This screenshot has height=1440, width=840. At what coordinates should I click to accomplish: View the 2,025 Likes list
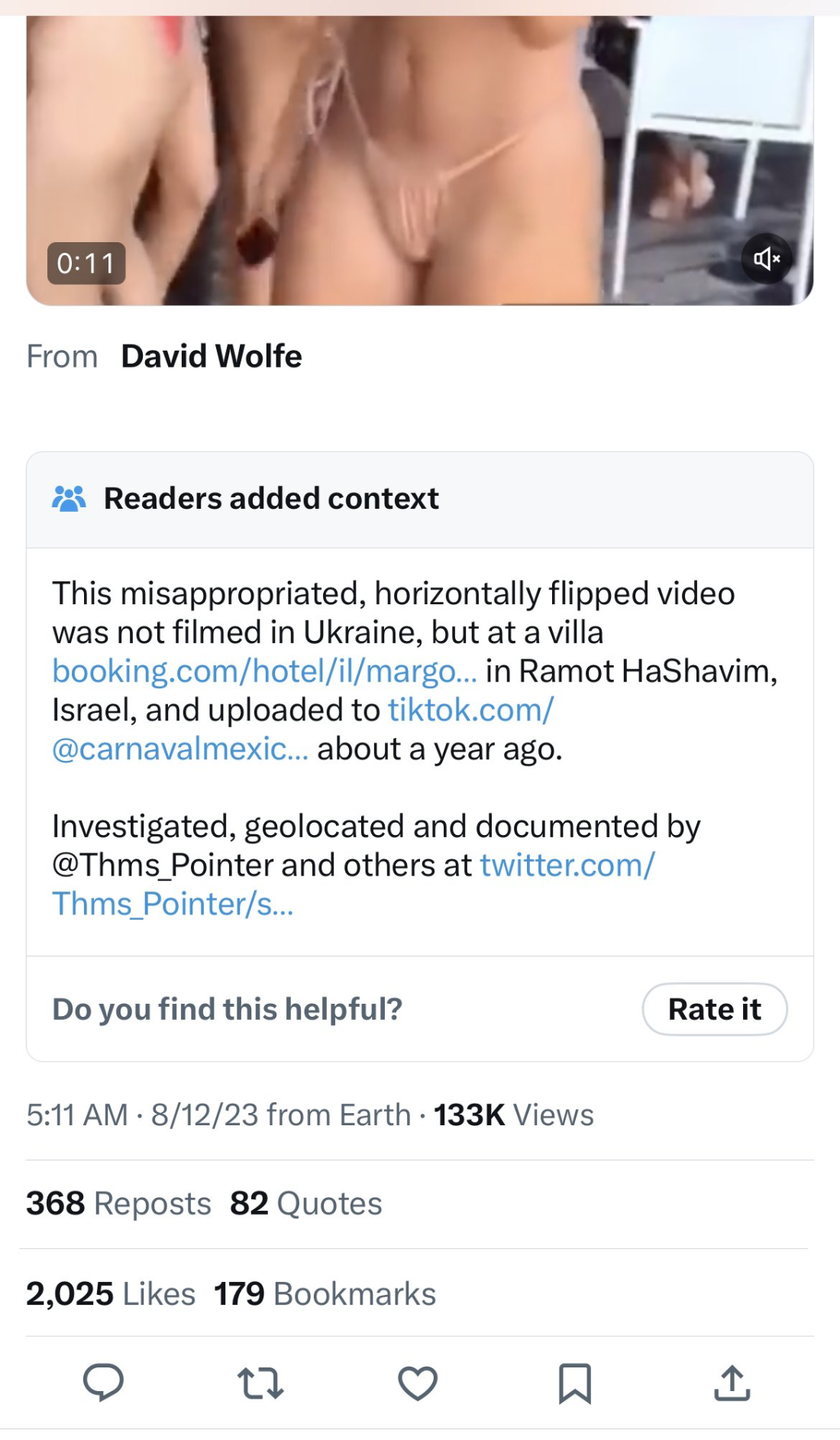click(111, 1293)
